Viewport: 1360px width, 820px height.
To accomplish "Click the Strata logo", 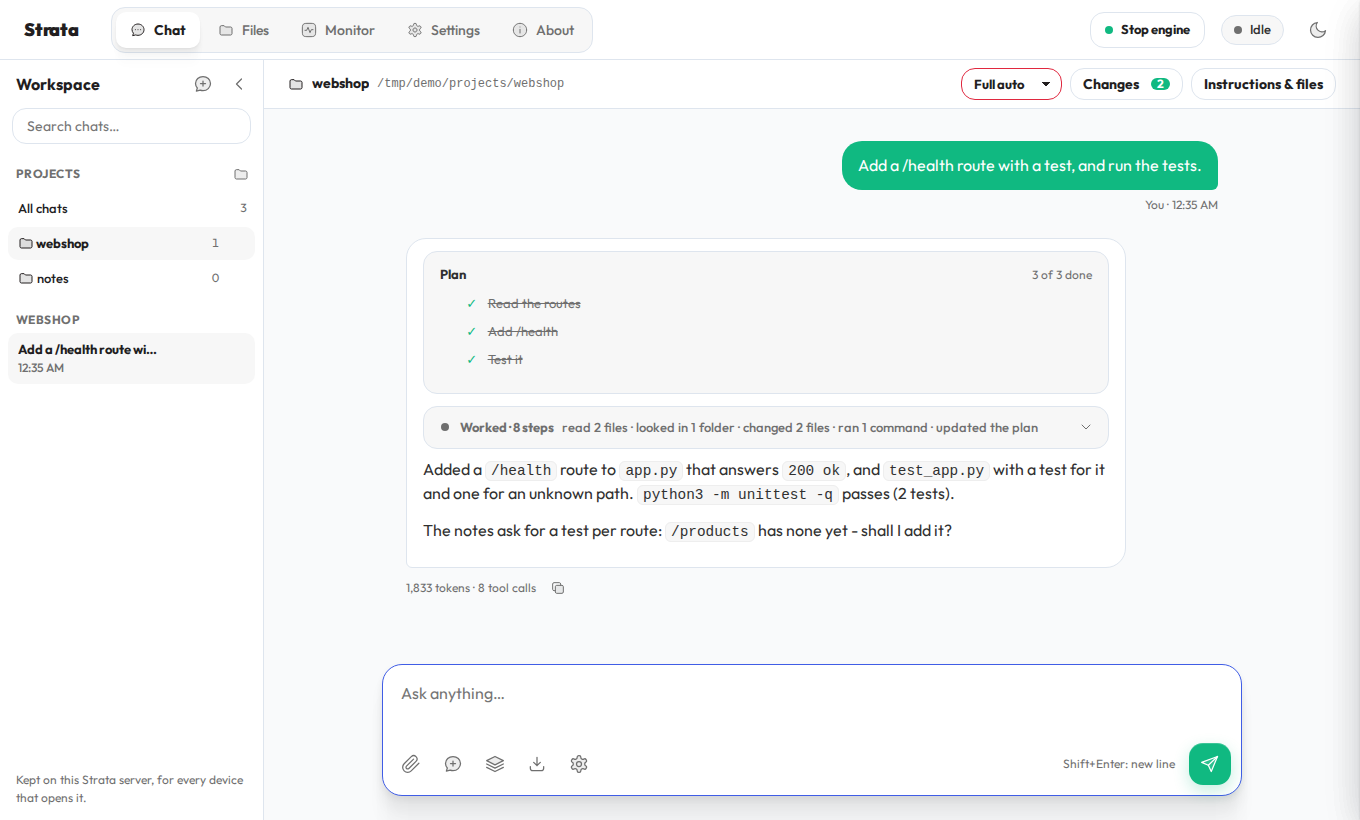I will pos(51,30).
